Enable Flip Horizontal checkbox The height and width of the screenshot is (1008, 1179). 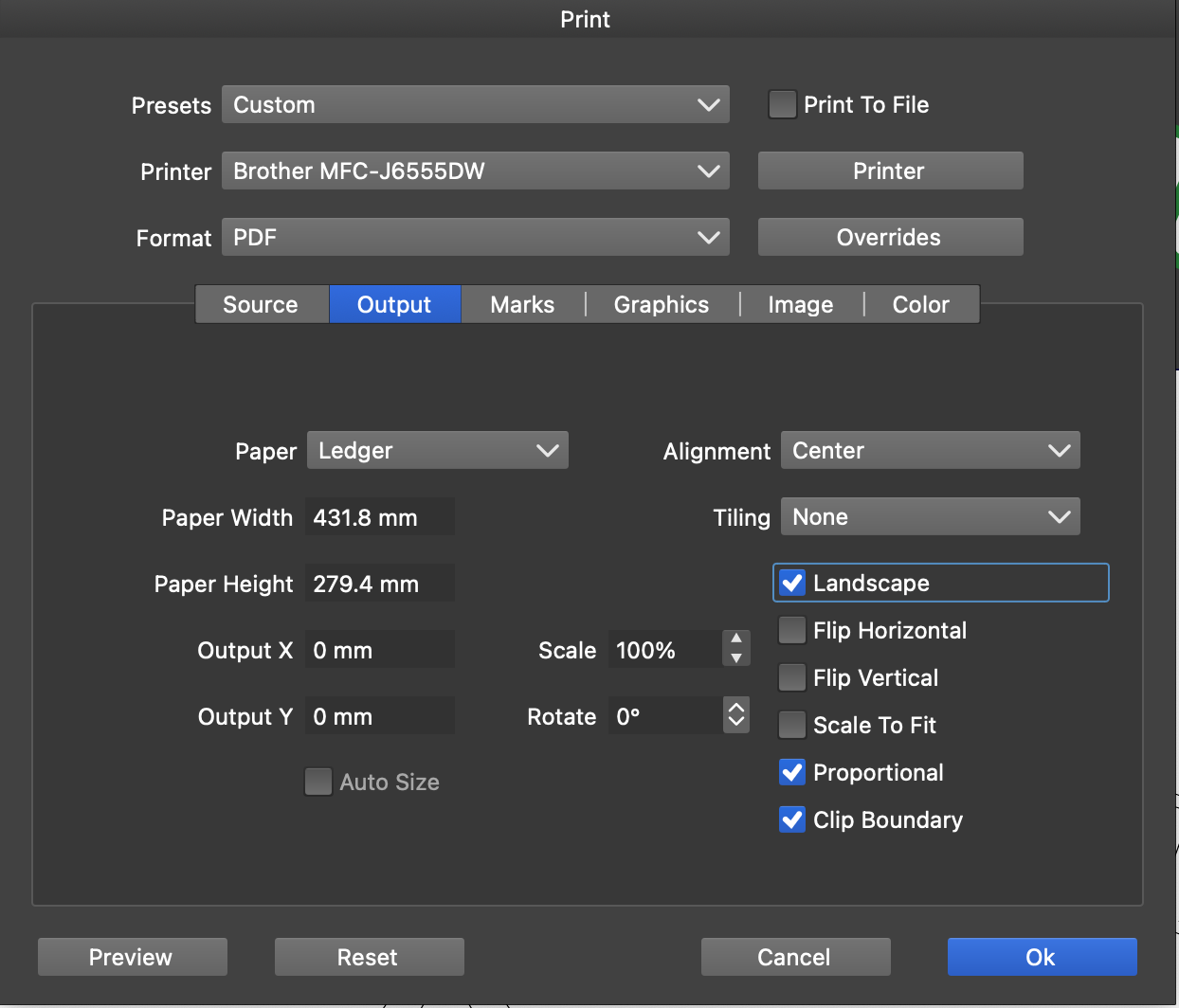792,631
